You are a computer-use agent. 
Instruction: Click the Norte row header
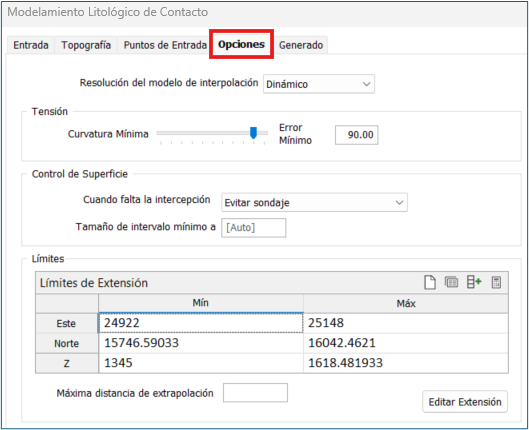click(x=67, y=343)
